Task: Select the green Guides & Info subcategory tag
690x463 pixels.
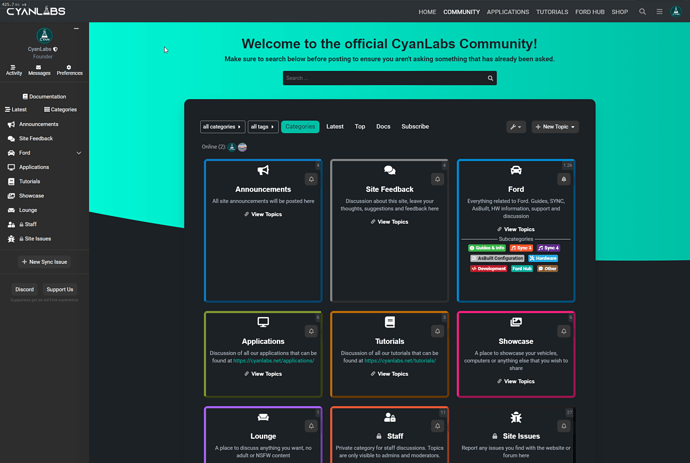Action: pos(487,248)
